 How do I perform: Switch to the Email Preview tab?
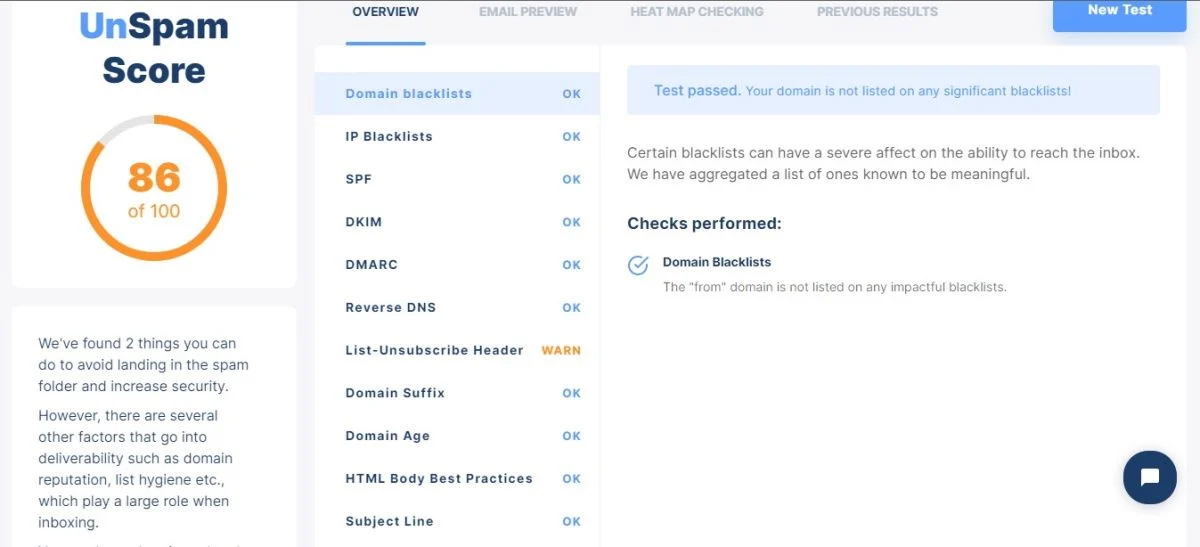528,12
